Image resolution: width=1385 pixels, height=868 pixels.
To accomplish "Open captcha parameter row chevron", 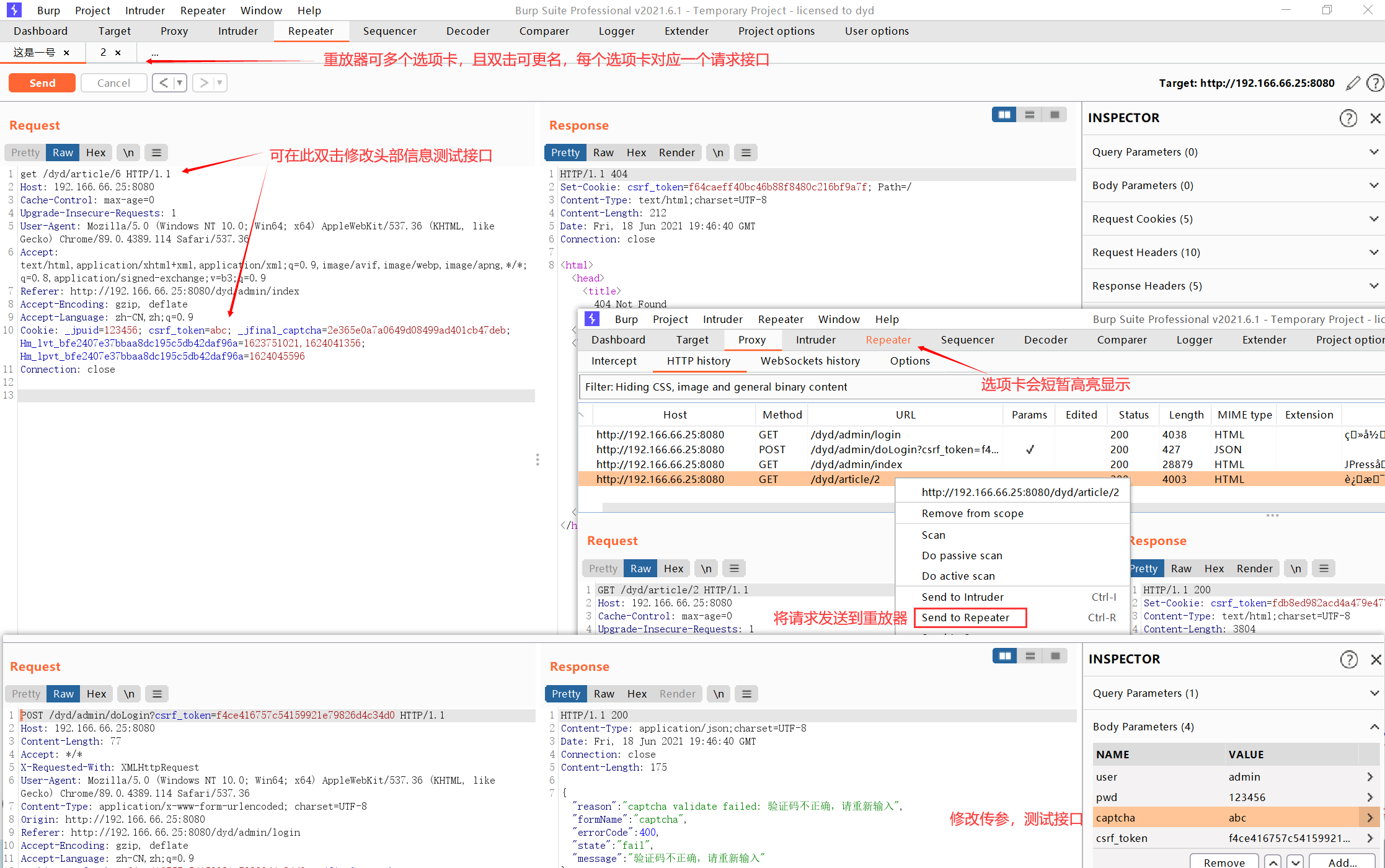I will [x=1370, y=818].
